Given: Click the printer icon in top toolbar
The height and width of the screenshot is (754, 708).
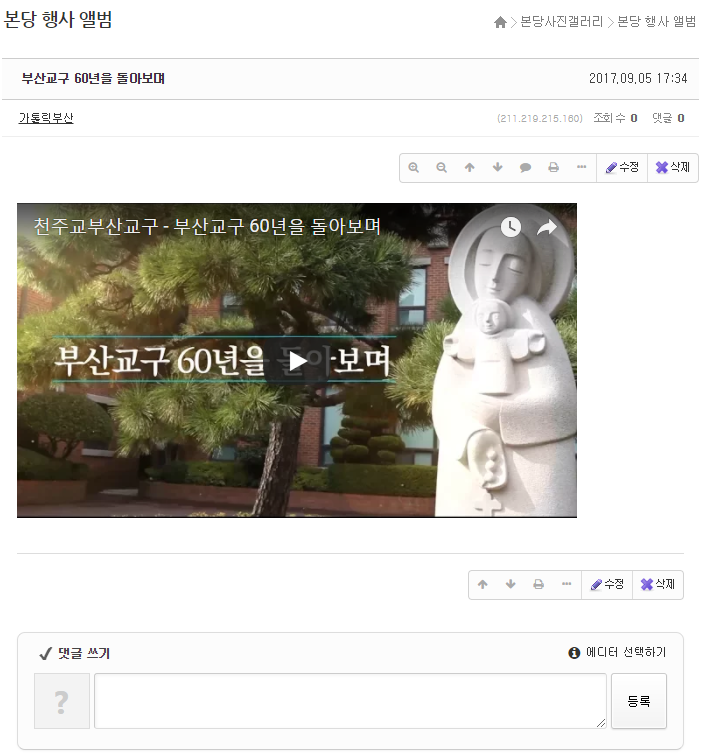Looking at the screenshot, I should click(554, 168).
